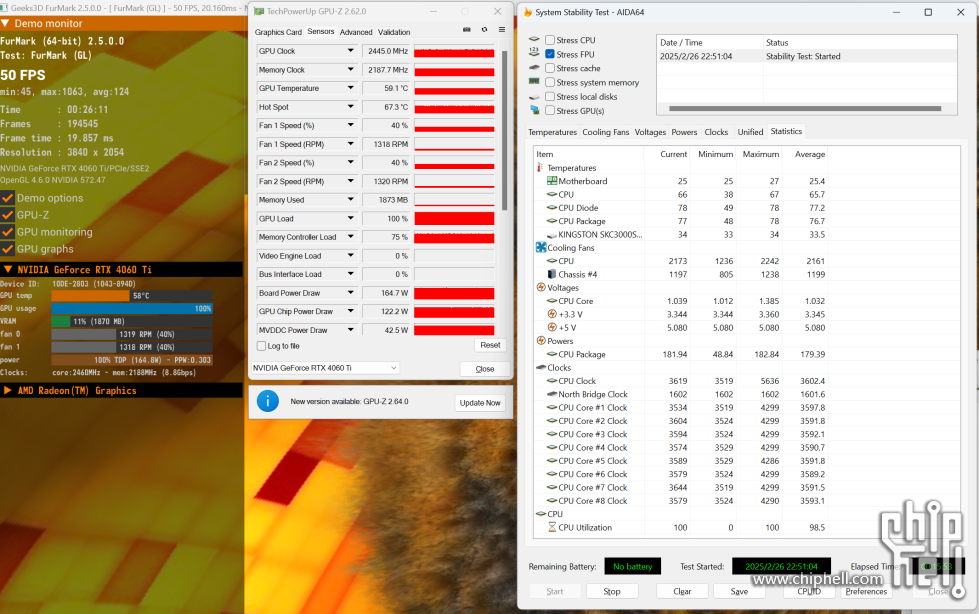Collapse the FurMark Demo monitor panel
Screen dimensions: 979x614
(6, 23)
